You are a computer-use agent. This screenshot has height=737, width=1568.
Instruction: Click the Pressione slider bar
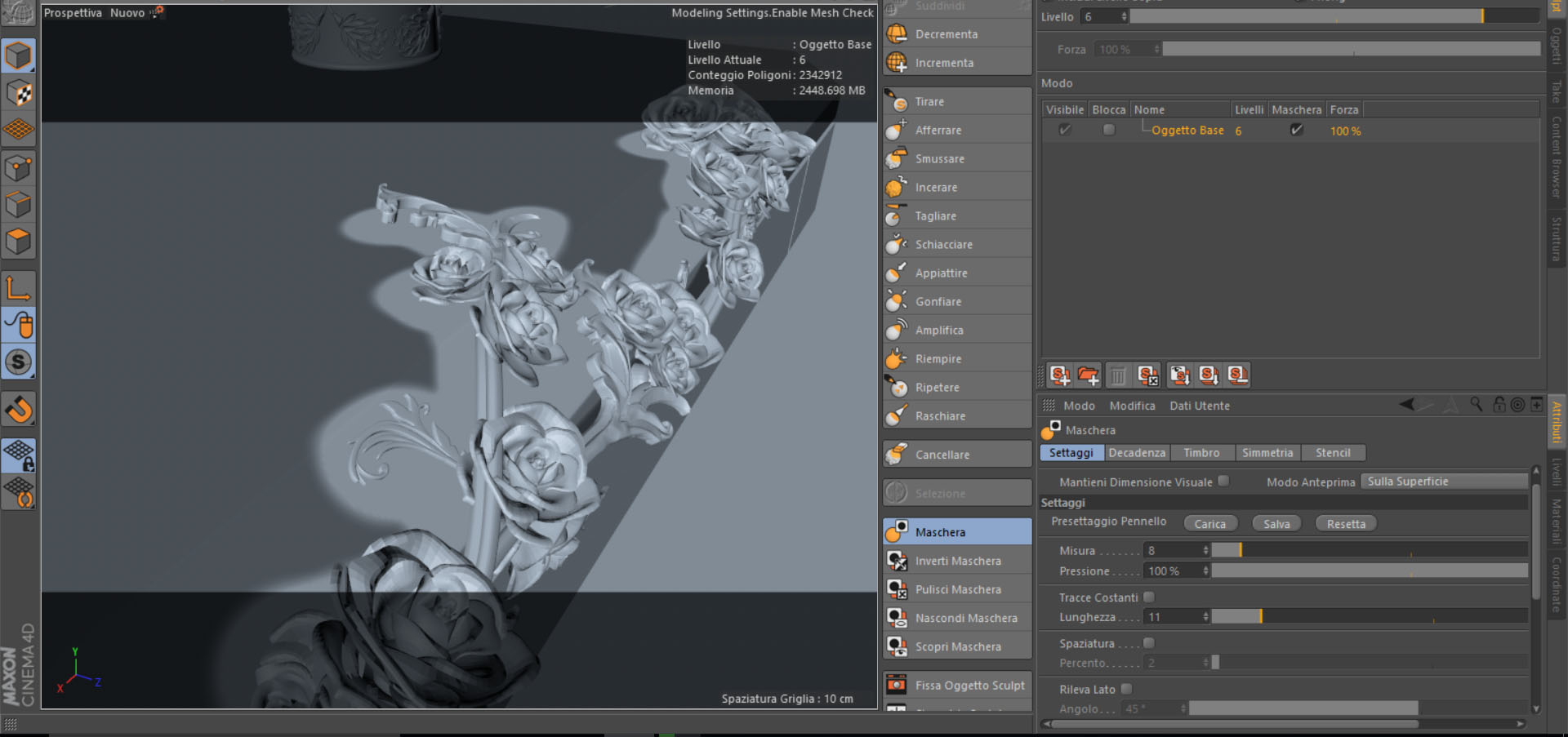1370,571
